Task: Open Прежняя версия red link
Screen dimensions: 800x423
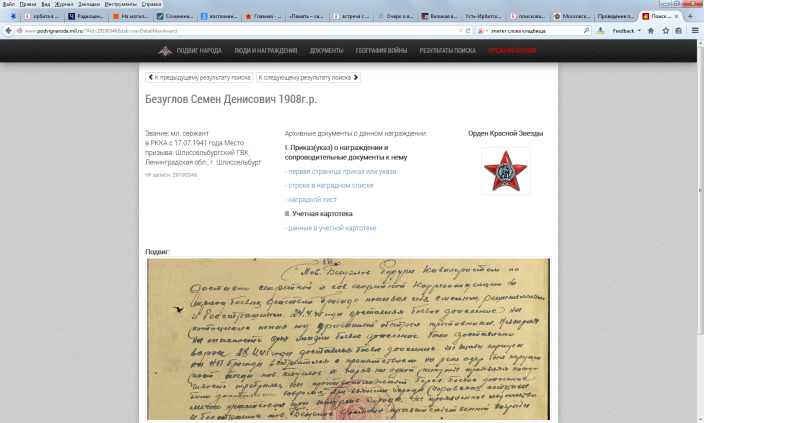Action: click(512, 51)
